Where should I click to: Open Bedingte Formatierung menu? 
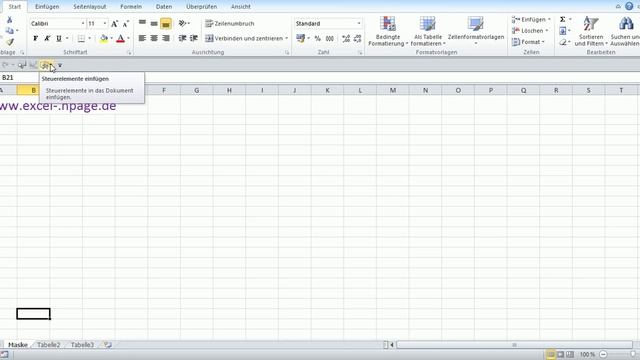click(388, 31)
